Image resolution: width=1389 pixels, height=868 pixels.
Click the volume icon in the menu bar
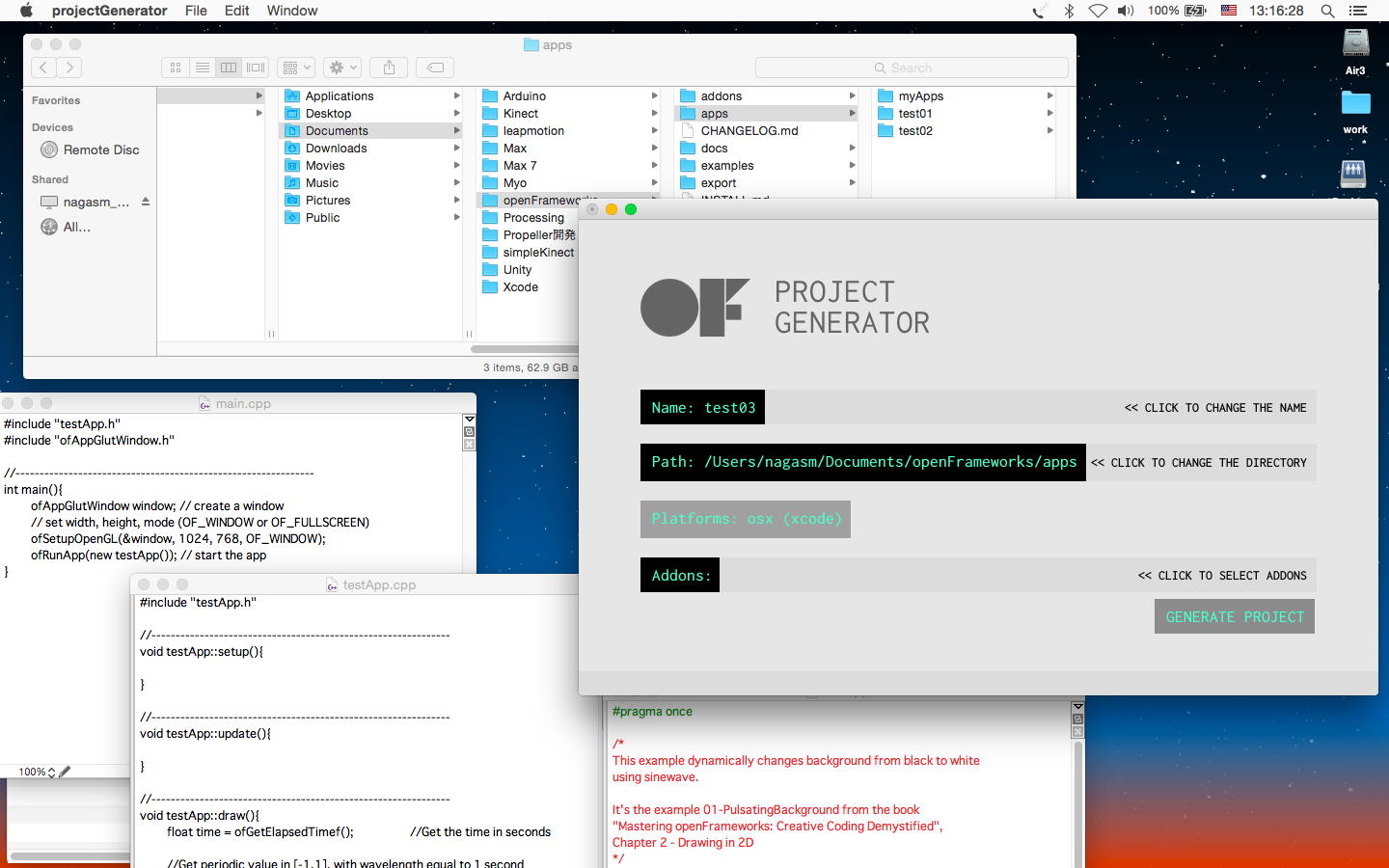coord(1126,11)
